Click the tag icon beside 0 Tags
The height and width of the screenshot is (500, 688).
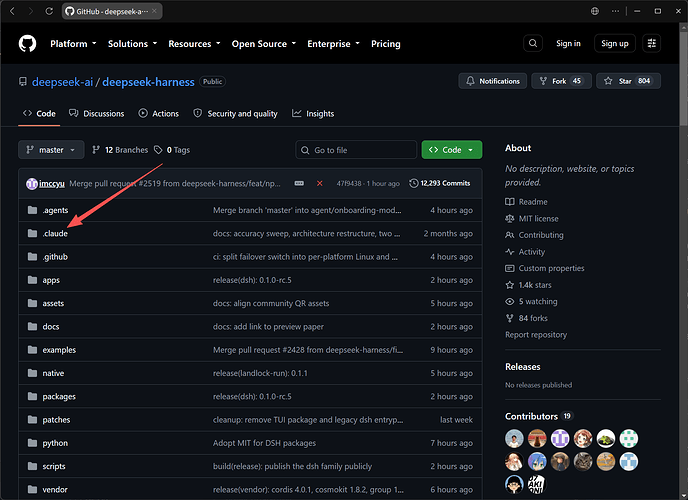coord(158,150)
